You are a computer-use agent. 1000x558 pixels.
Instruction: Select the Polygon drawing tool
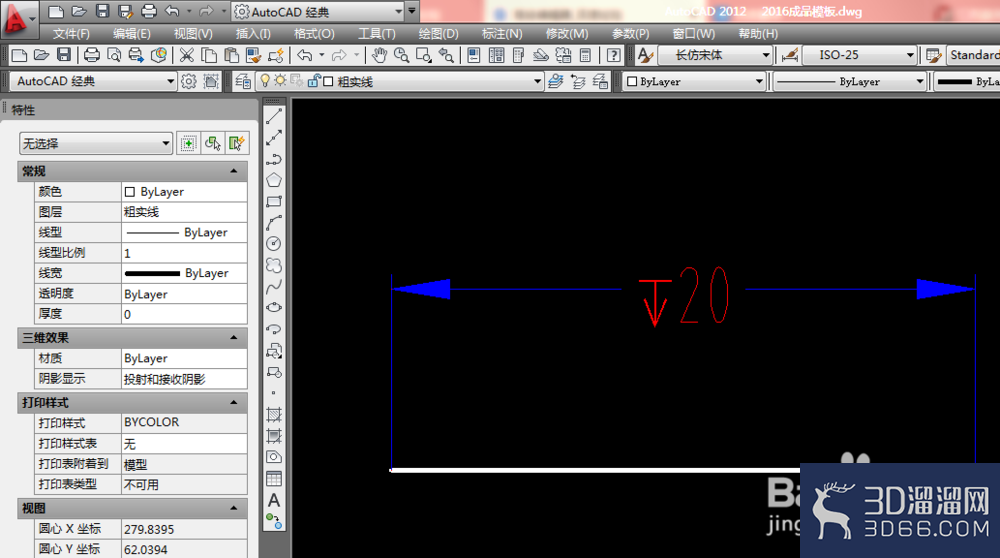point(274,180)
